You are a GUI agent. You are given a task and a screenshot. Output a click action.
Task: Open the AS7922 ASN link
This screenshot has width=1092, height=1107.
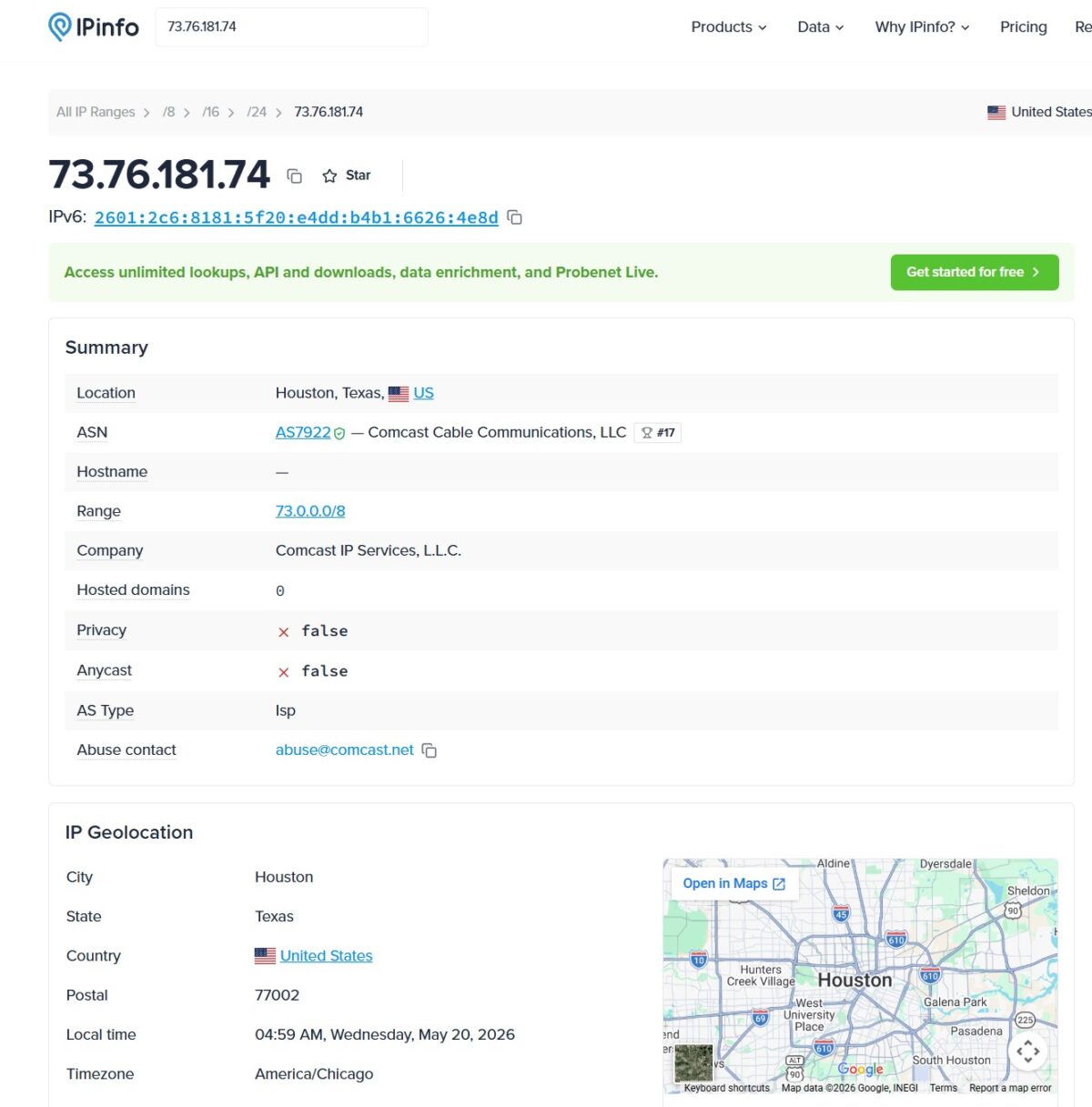(x=303, y=432)
